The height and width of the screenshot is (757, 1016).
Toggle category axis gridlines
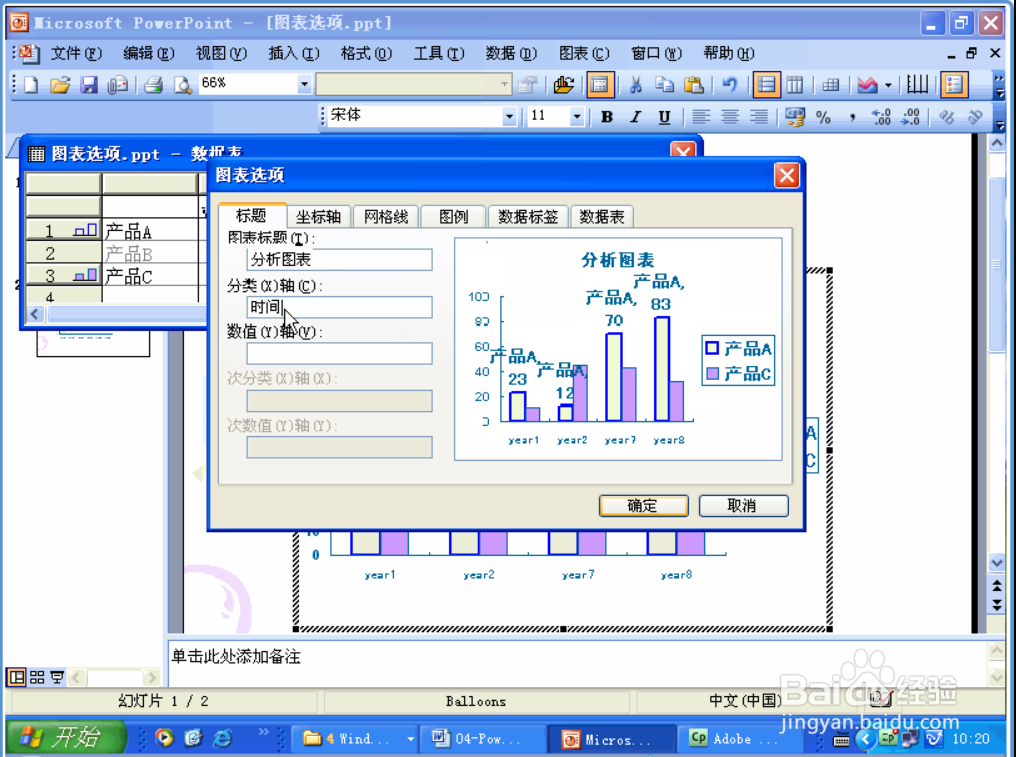click(x=917, y=85)
